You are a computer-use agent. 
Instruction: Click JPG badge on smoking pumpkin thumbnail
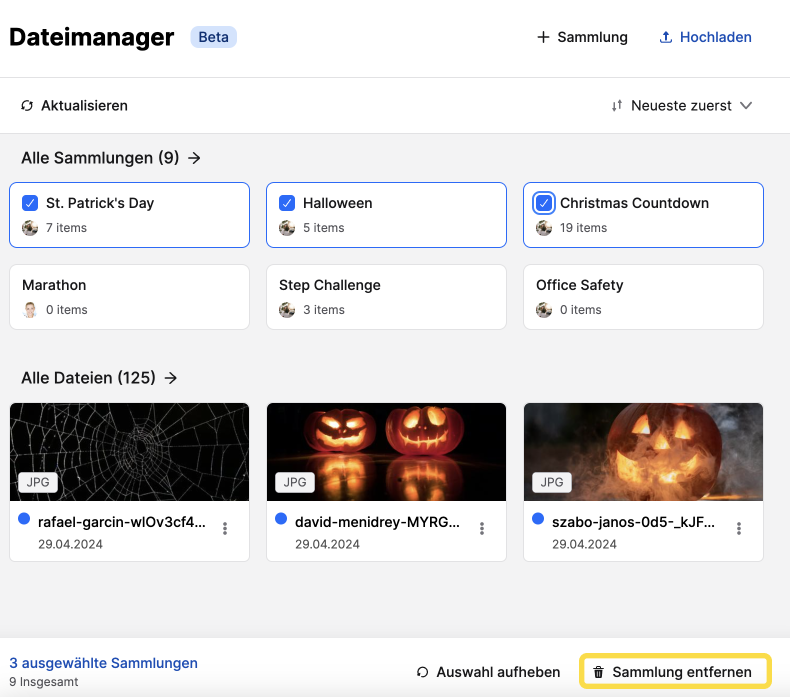tap(552, 482)
